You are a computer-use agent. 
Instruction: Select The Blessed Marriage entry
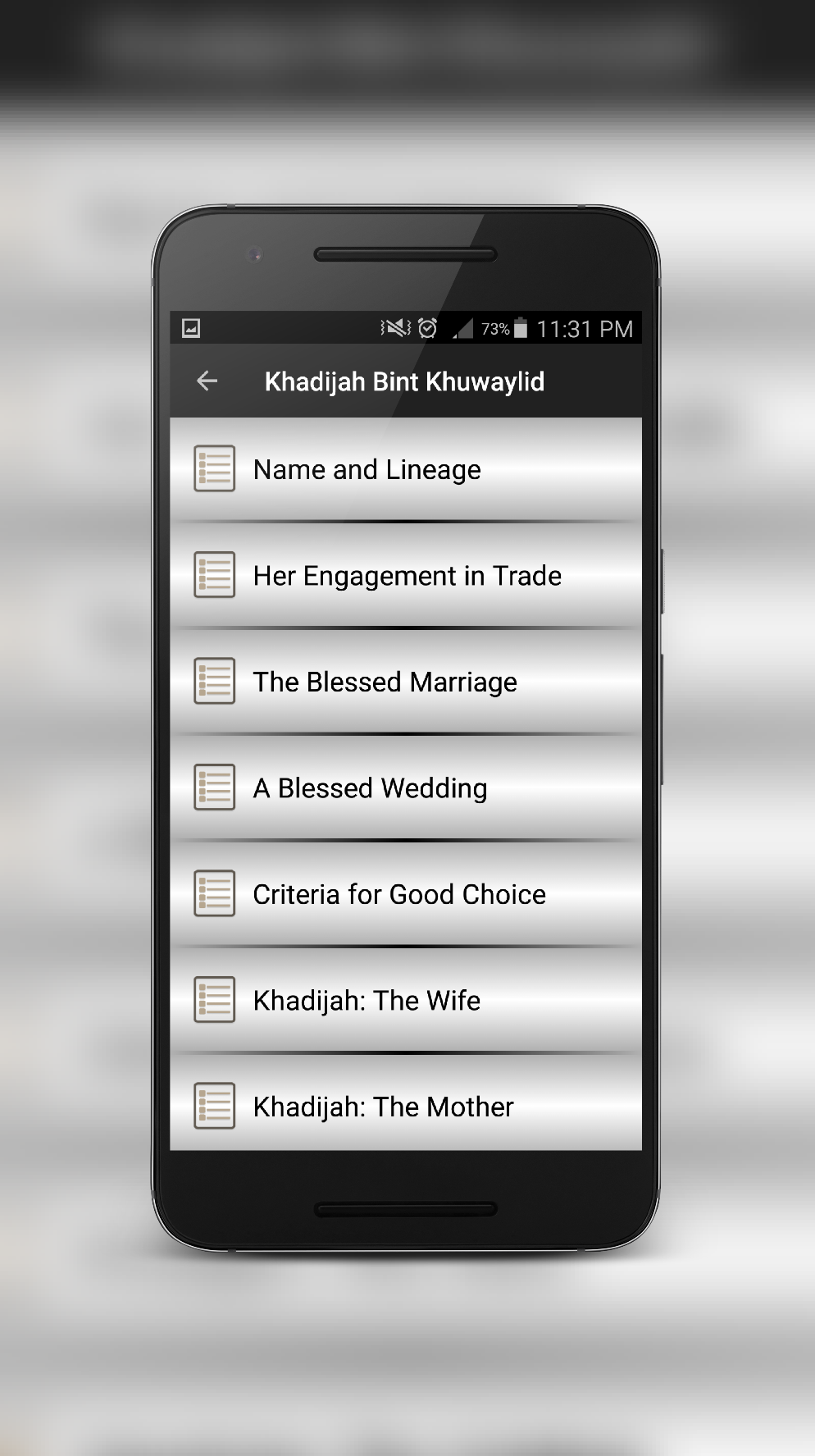tap(385, 682)
